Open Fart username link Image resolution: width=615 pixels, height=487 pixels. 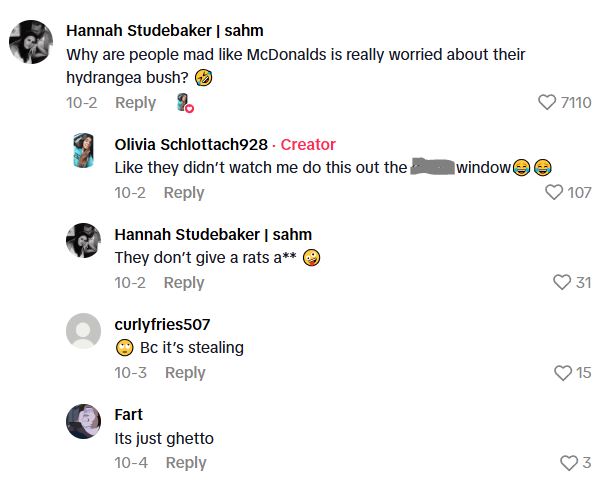point(129,414)
